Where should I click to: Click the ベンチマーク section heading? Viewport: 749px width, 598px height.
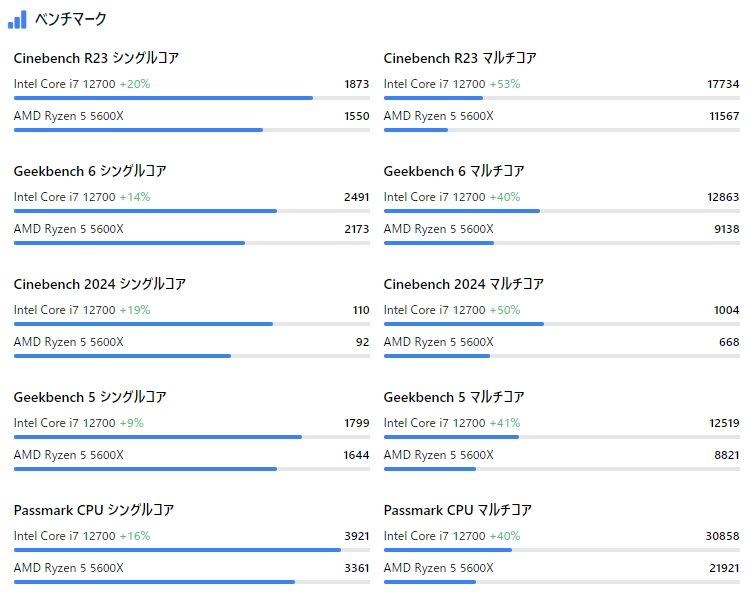click(70, 20)
